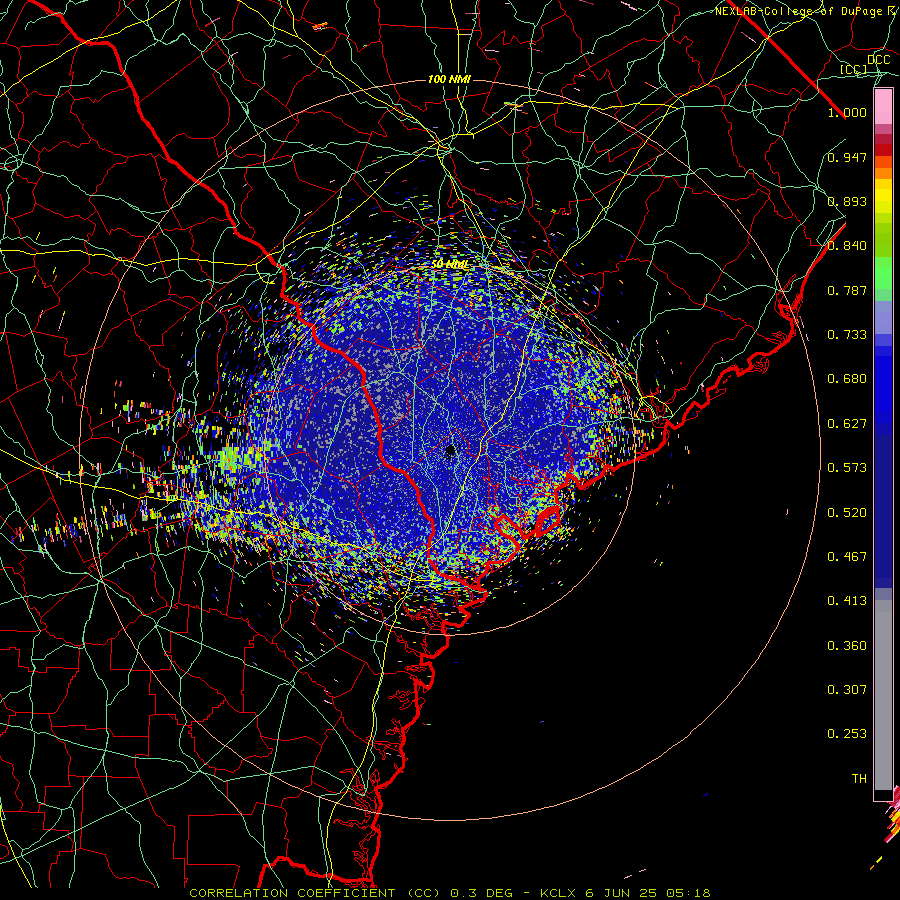Click the 0.520 legend value
The width and height of the screenshot is (900, 900).
(847, 513)
